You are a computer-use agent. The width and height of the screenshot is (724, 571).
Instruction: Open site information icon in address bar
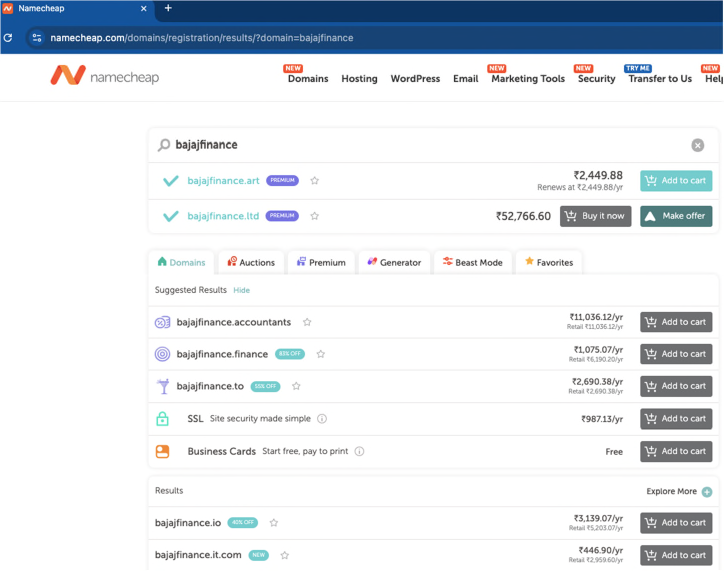[37, 38]
